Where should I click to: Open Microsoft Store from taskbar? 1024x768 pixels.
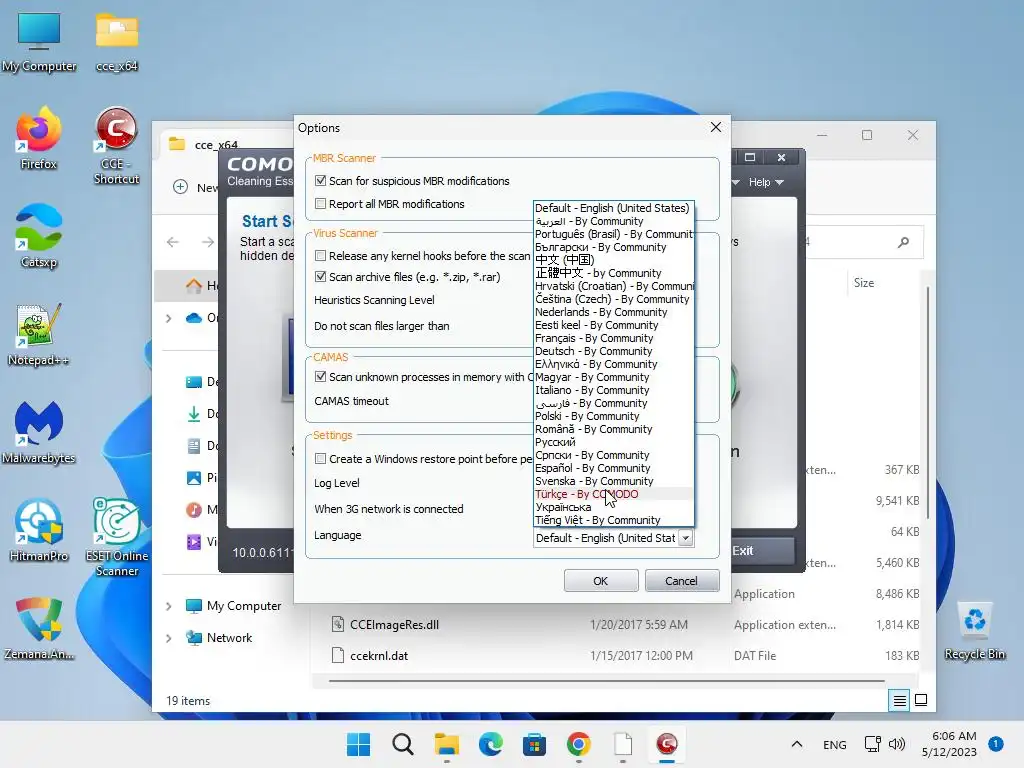(534, 744)
